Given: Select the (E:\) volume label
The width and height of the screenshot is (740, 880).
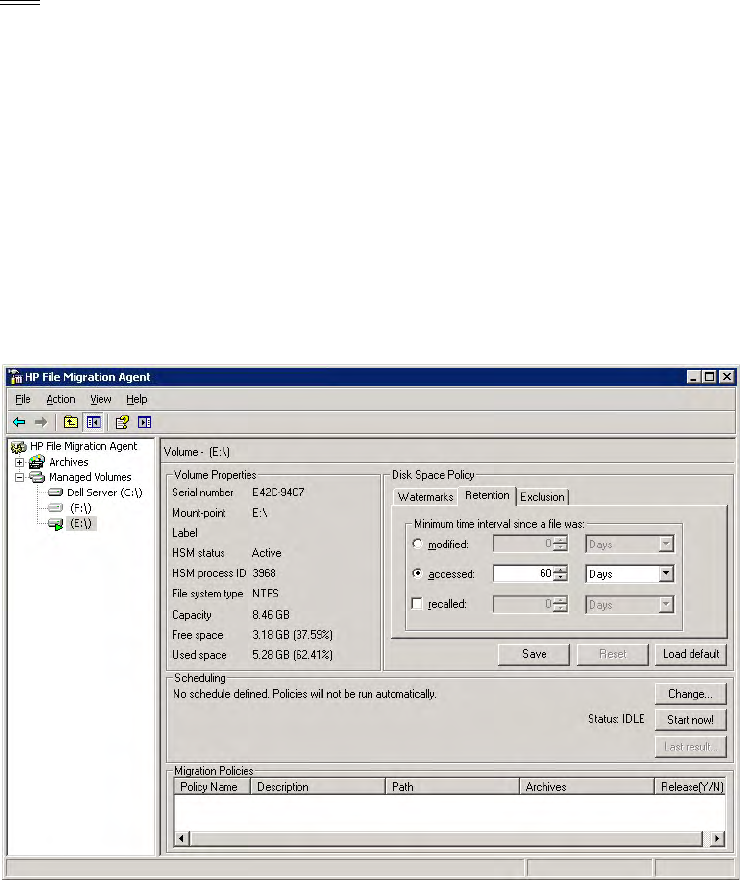Looking at the screenshot, I should (x=81, y=524).
